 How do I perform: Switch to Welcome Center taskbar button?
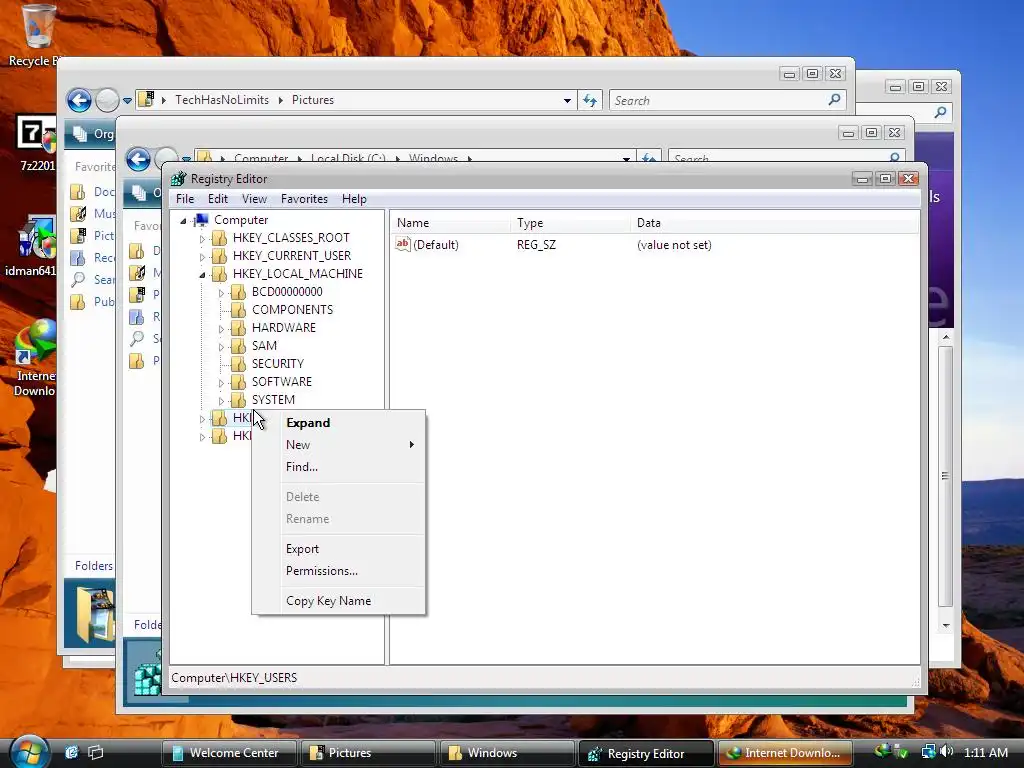click(229, 753)
